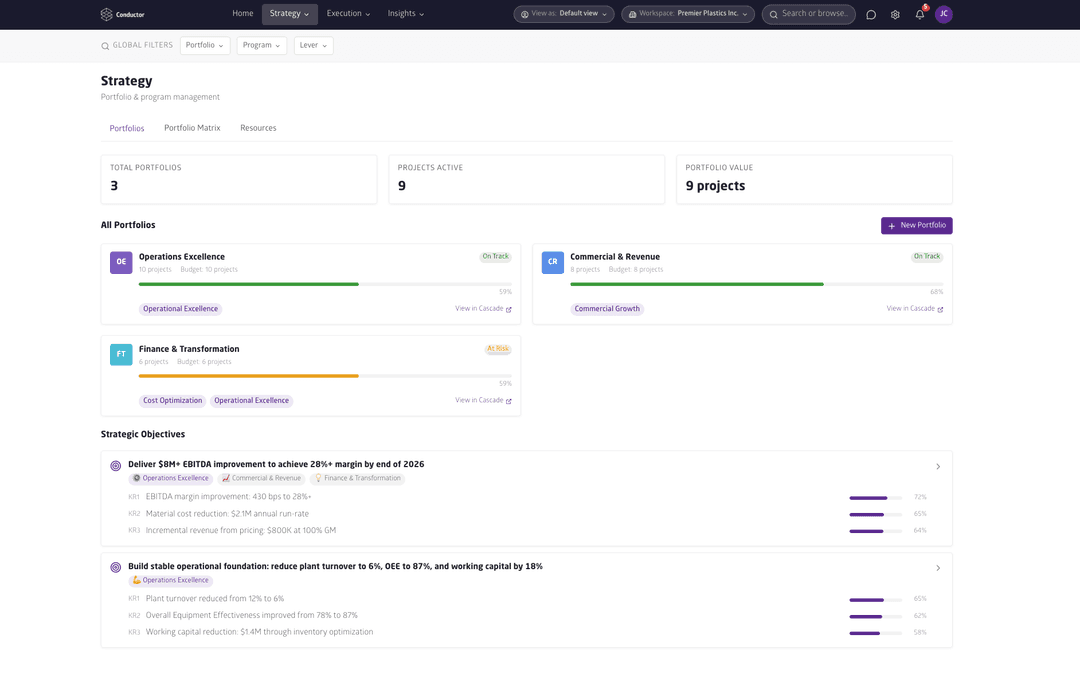Viewport: 1080px width, 678px height.
Task: Open the Workspace Premier Plastics selector
Action: [x=688, y=14]
